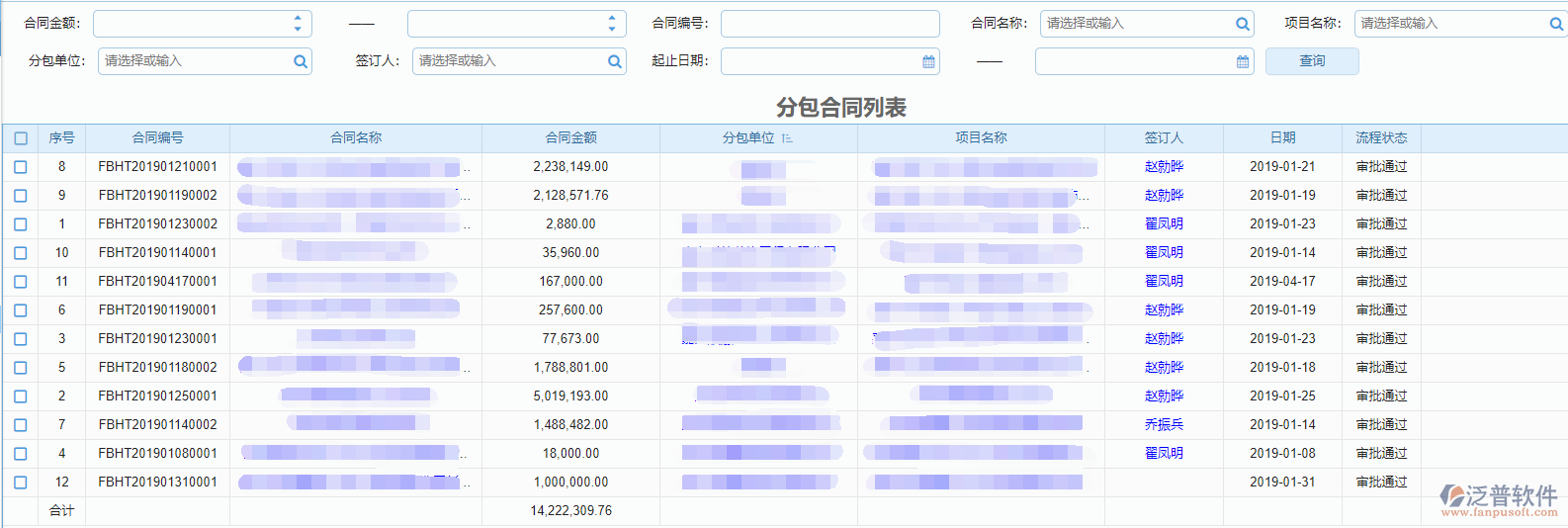Click search icon in 项目名称 field
This screenshot has height=528, width=1568.
tap(1555, 24)
